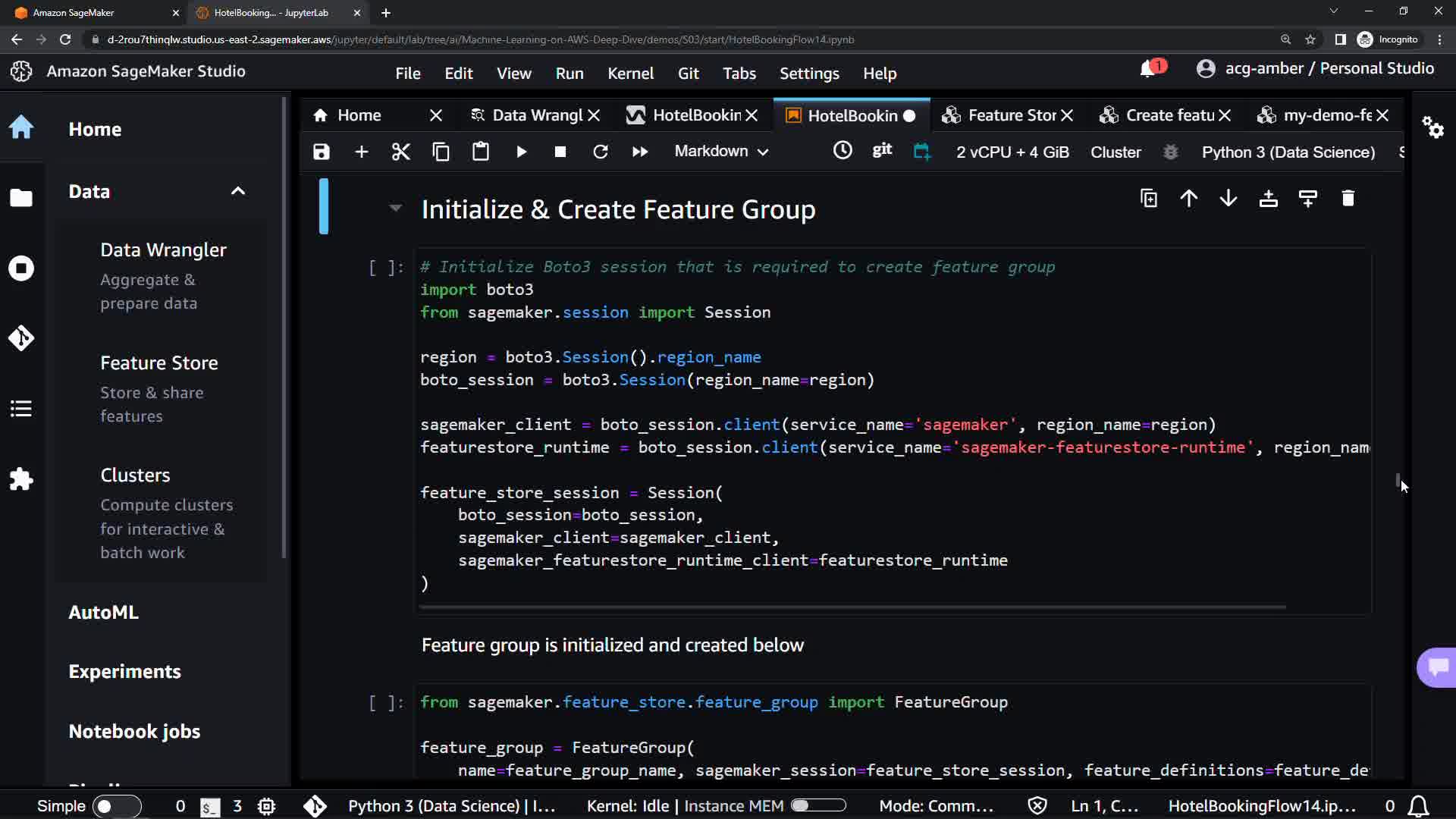Toggle the Instance MEM switch
1456x819 pixels.
818,805
